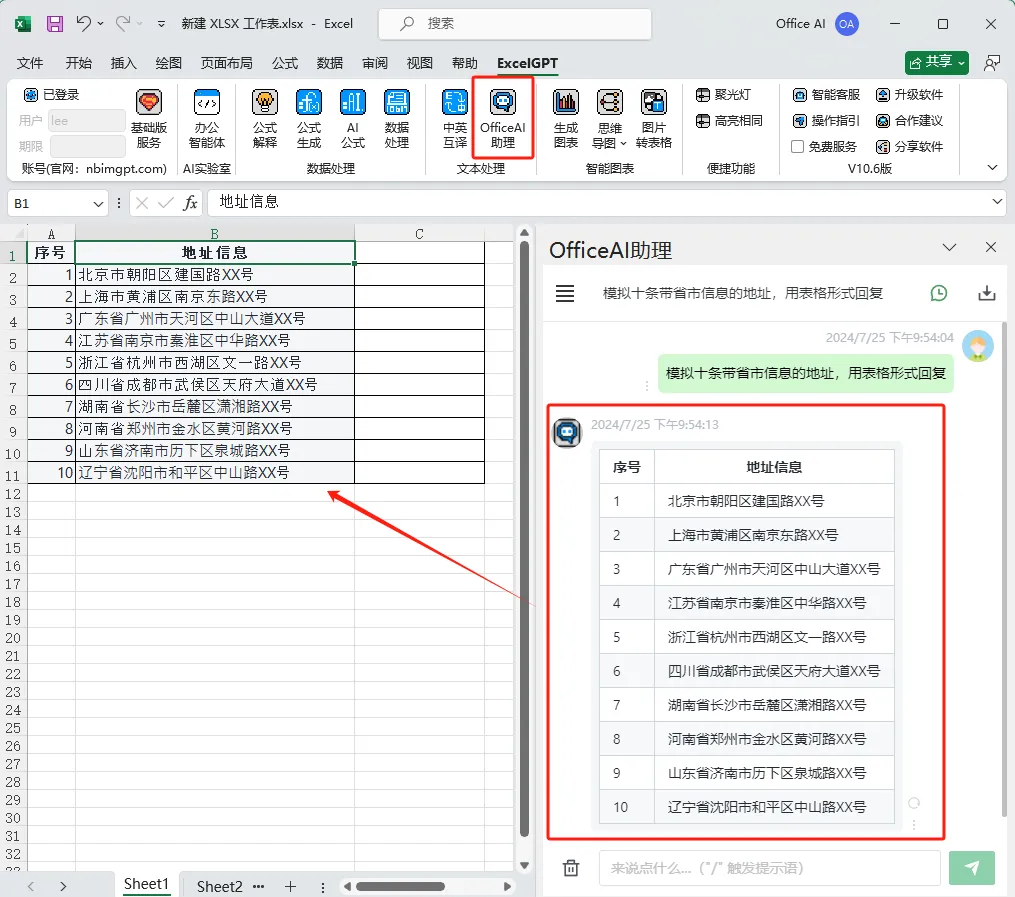Viewport: 1015px width, 897px height.
Task: Open chat history with the clock icon
Action: tap(939, 293)
